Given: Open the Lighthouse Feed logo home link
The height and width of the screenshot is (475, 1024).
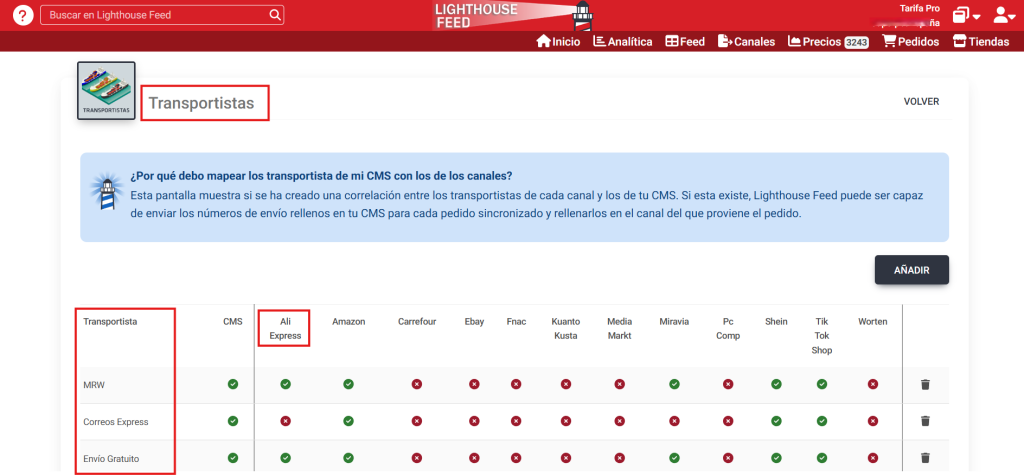Looking at the screenshot, I should (512, 16).
